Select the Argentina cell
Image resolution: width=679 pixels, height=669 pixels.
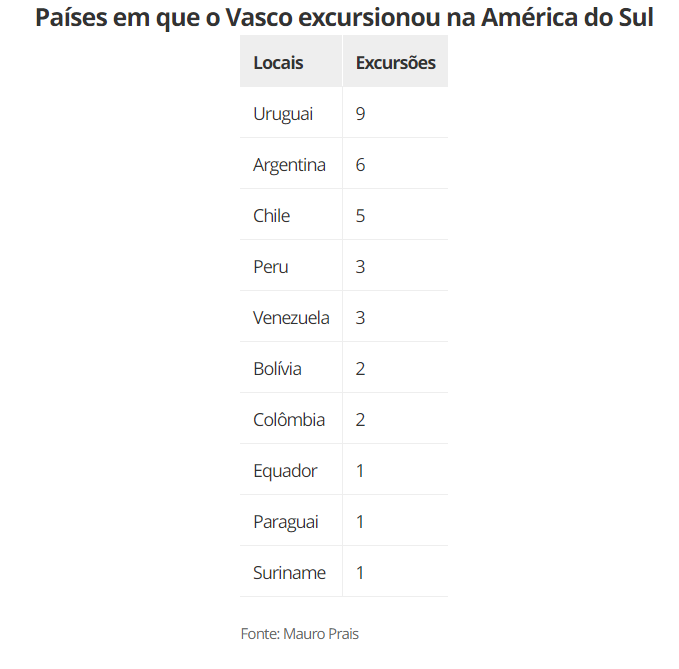click(289, 165)
